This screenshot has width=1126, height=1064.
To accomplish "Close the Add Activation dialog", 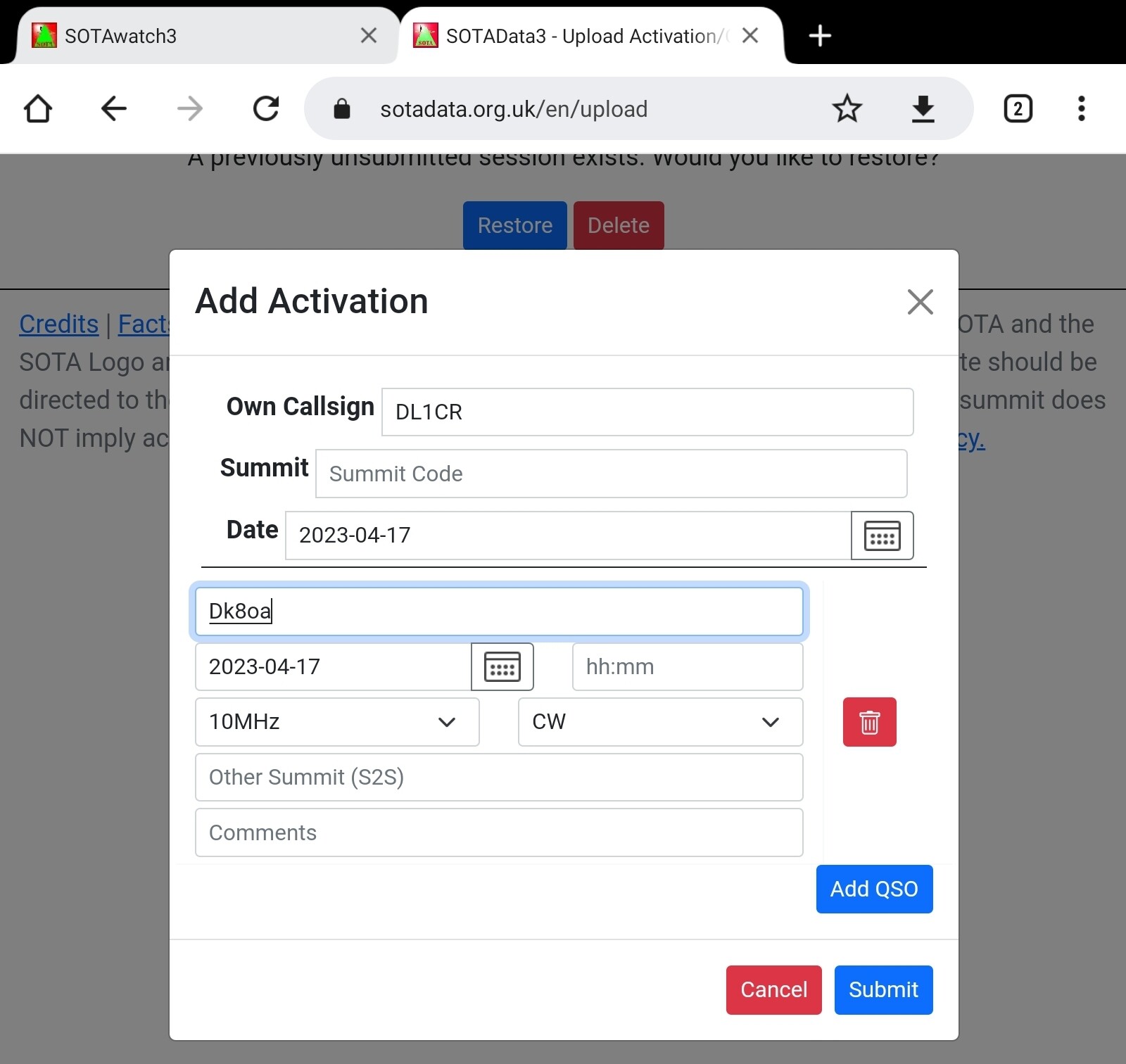I will (920, 302).
